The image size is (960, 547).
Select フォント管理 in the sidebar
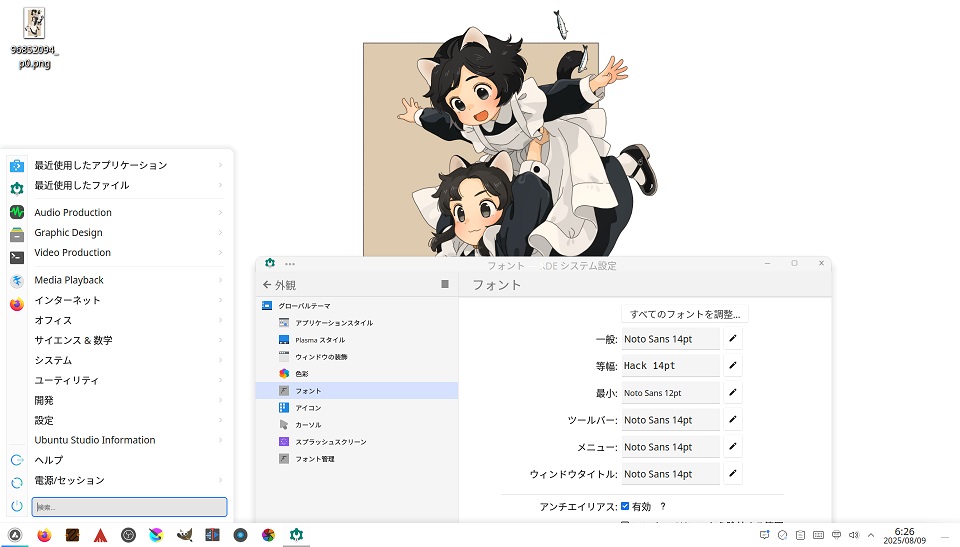[357, 459]
